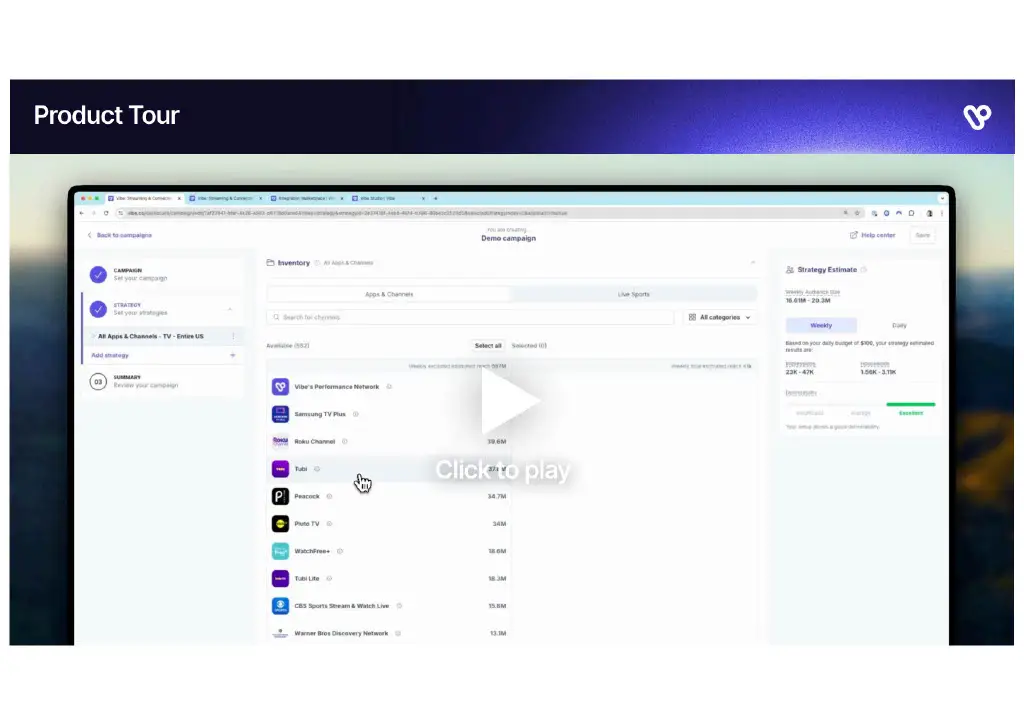Click the Peacock channel icon

(280, 496)
